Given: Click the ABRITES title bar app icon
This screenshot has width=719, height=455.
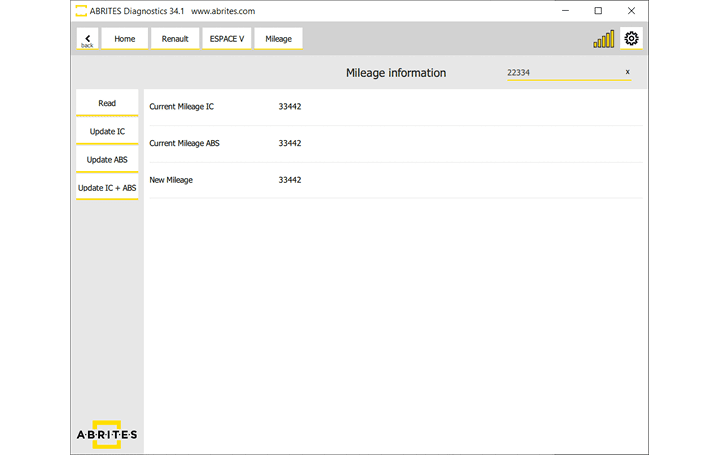Looking at the screenshot, I should click(81, 11).
